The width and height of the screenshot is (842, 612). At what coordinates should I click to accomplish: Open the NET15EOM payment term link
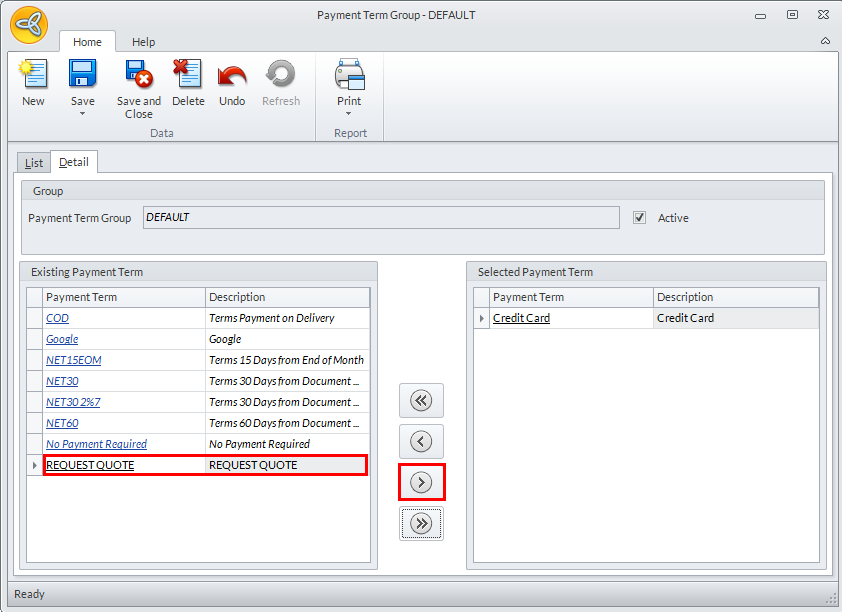click(73, 360)
